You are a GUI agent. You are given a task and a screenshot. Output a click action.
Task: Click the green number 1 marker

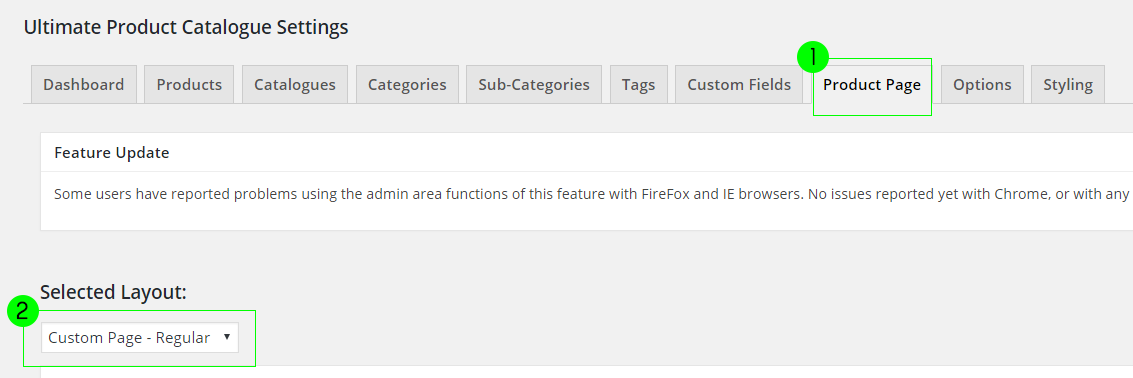click(x=813, y=56)
